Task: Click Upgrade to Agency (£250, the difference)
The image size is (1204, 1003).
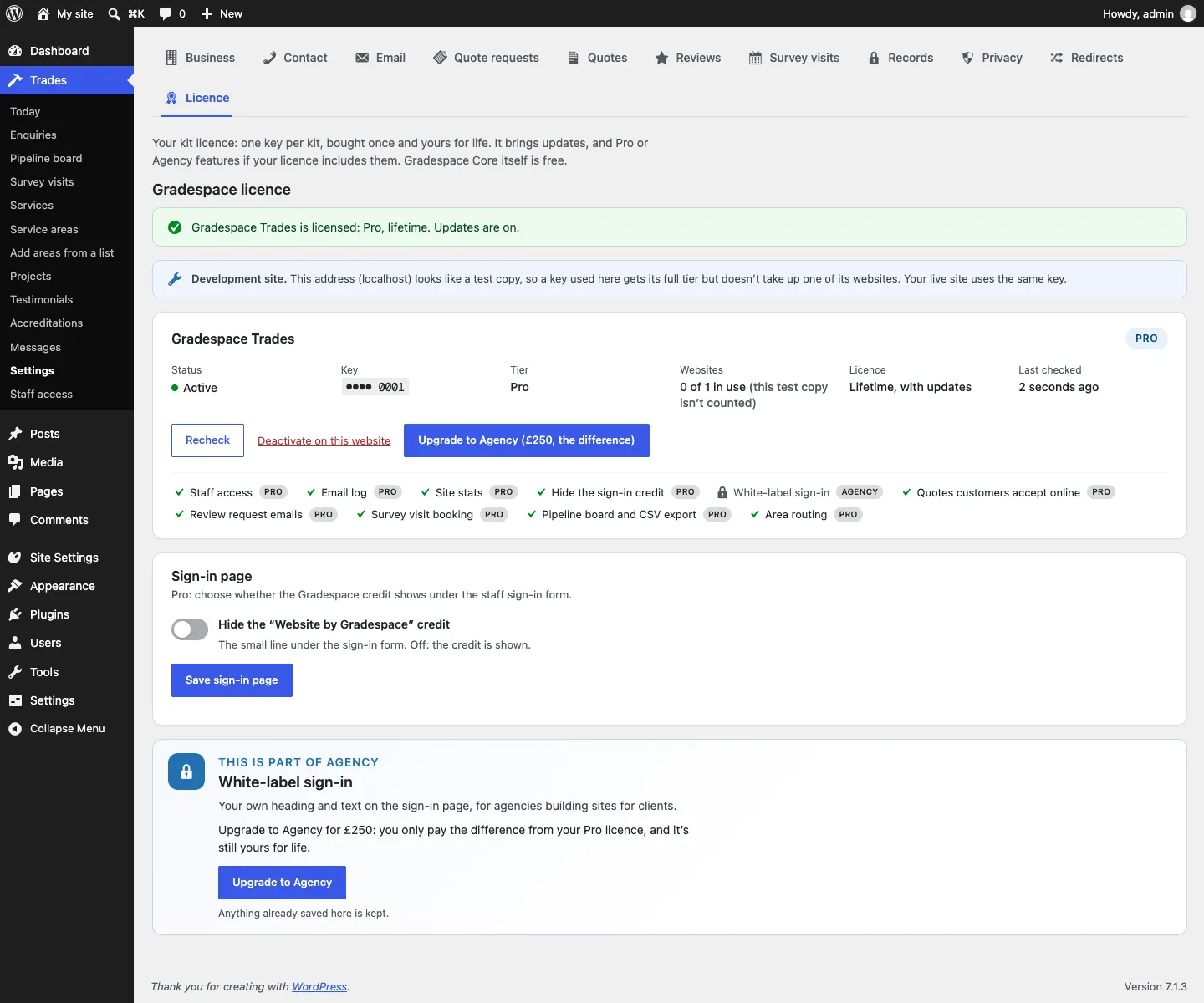Action: [x=527, y=440]
